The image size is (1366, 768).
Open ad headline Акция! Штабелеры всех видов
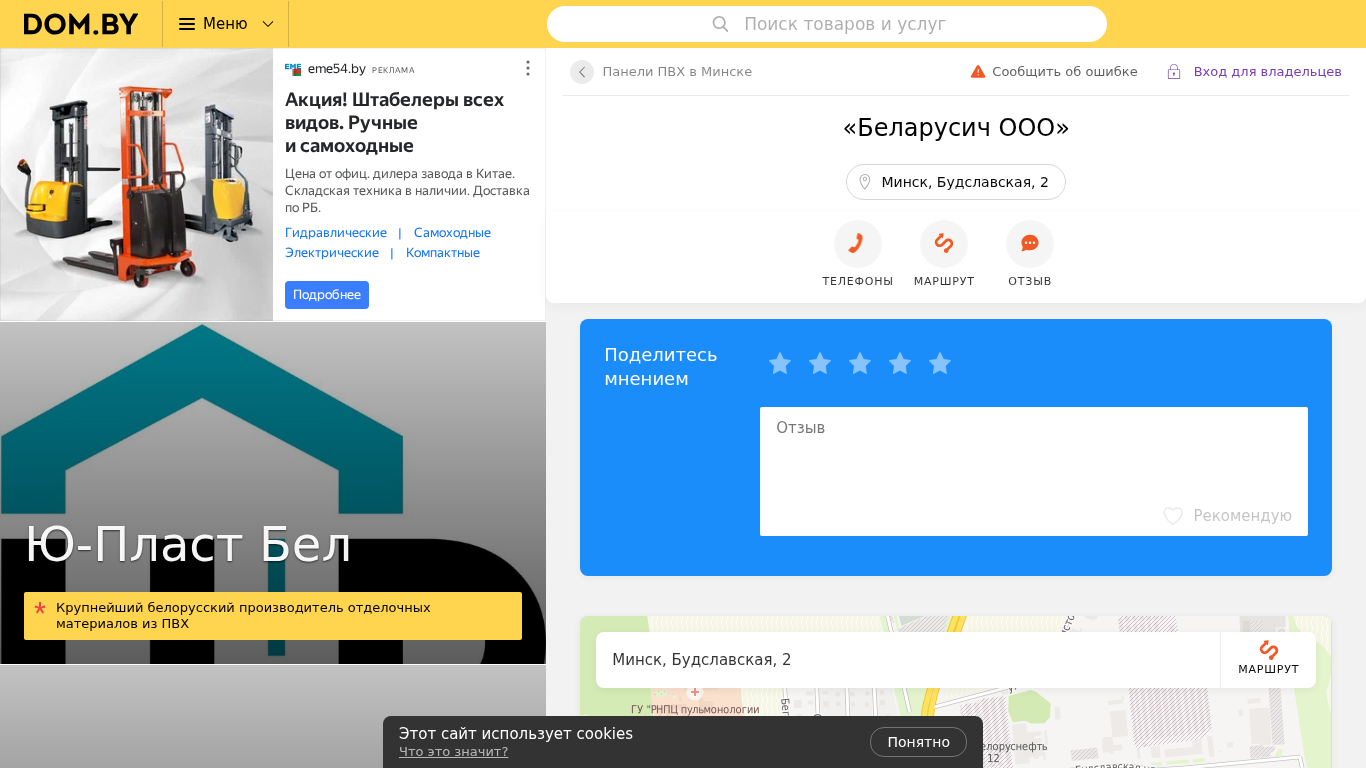pos(394,122)
